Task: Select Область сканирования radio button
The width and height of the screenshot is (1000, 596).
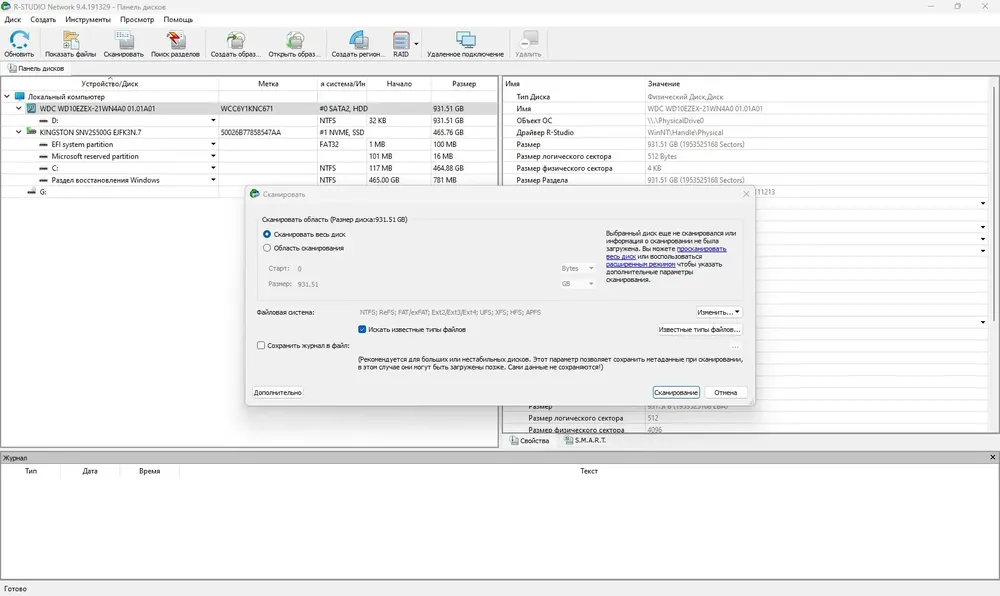Action: click(x=267, y=248)
